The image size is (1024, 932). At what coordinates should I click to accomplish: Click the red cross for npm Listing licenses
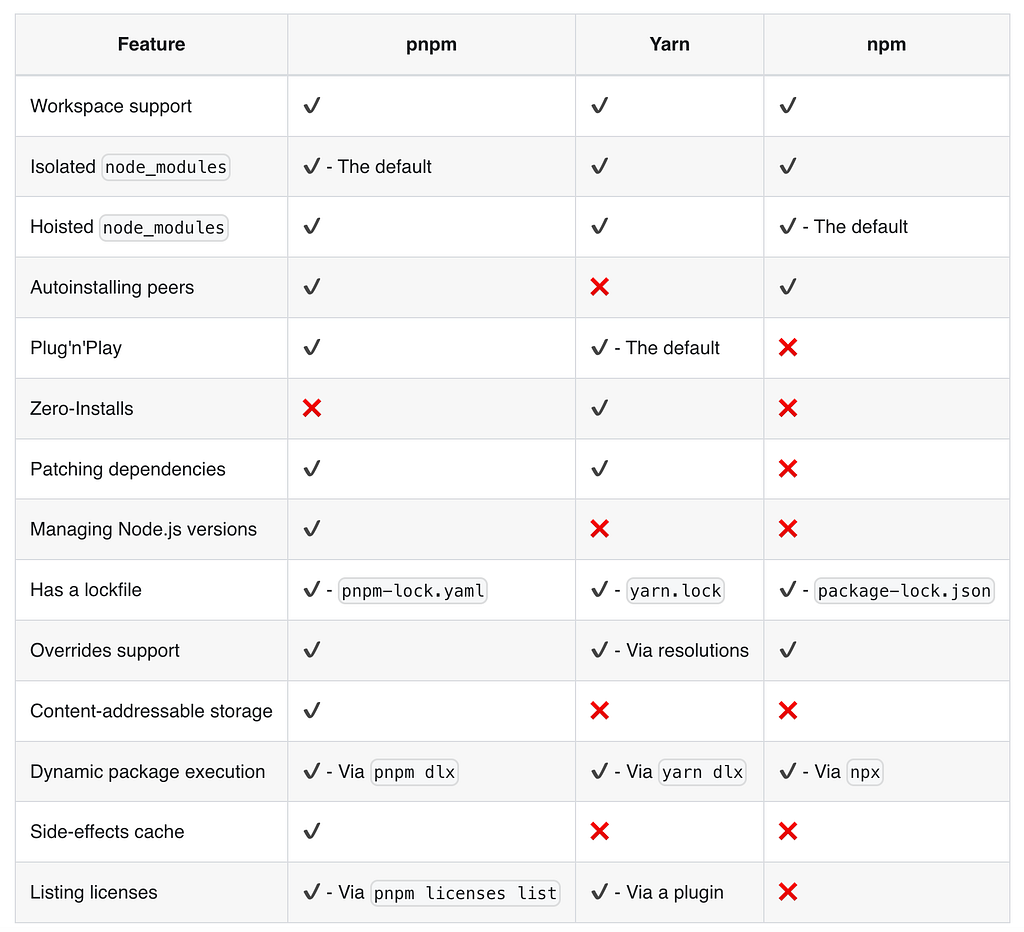(x=788, y=892)
